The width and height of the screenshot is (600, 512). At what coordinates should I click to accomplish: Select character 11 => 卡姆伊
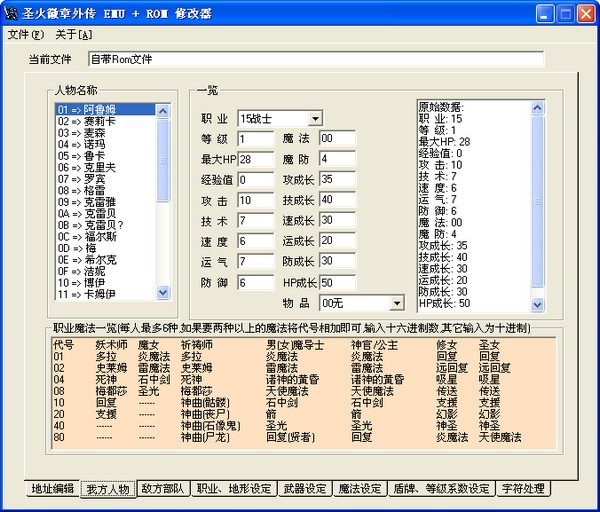[106, 294]
